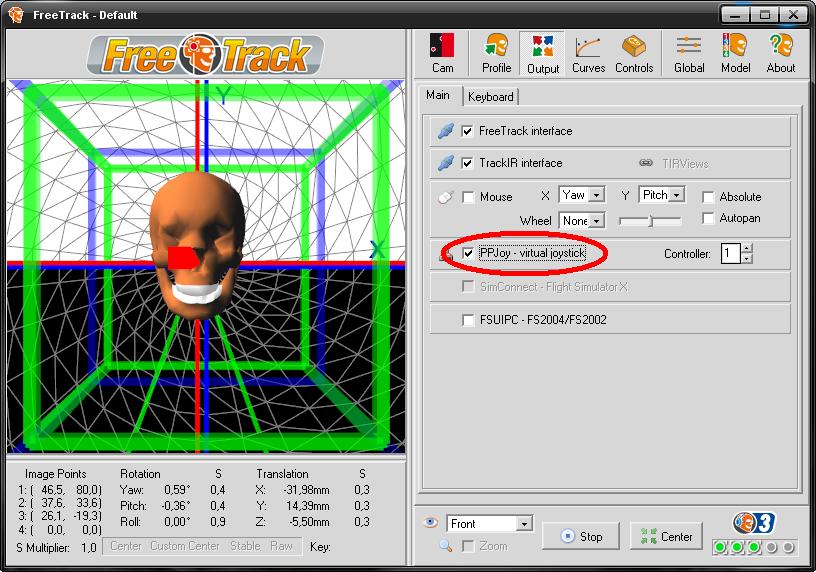Click the 3-point model badge icon
This screenshot has height=572, width=816.
click(754, 523)
